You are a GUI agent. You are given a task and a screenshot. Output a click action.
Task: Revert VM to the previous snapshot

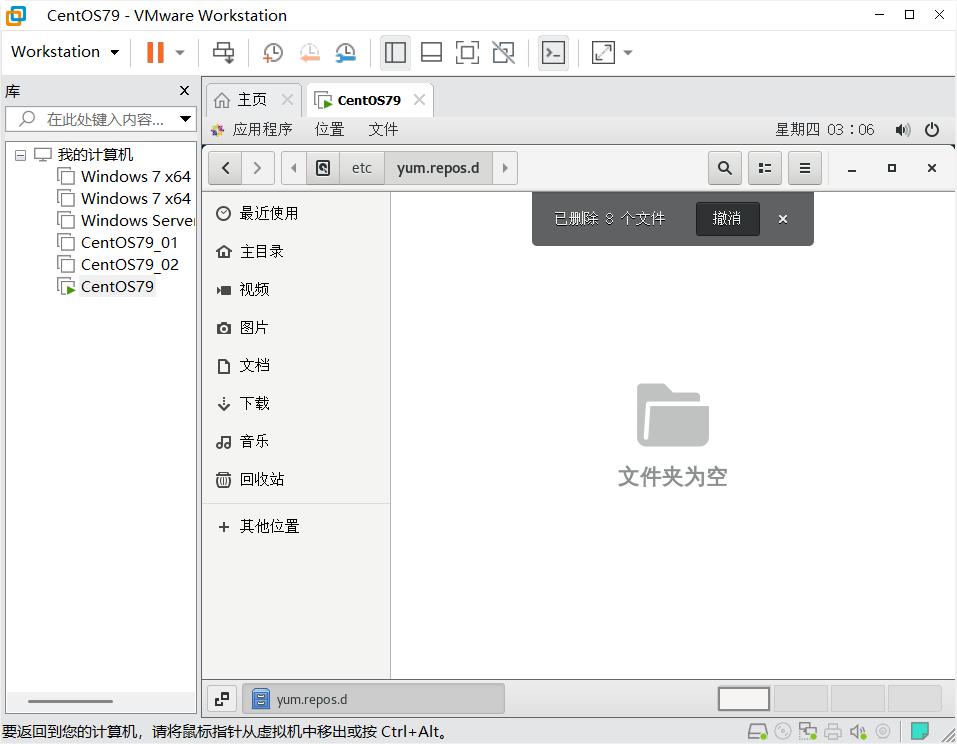pos(309,52)
